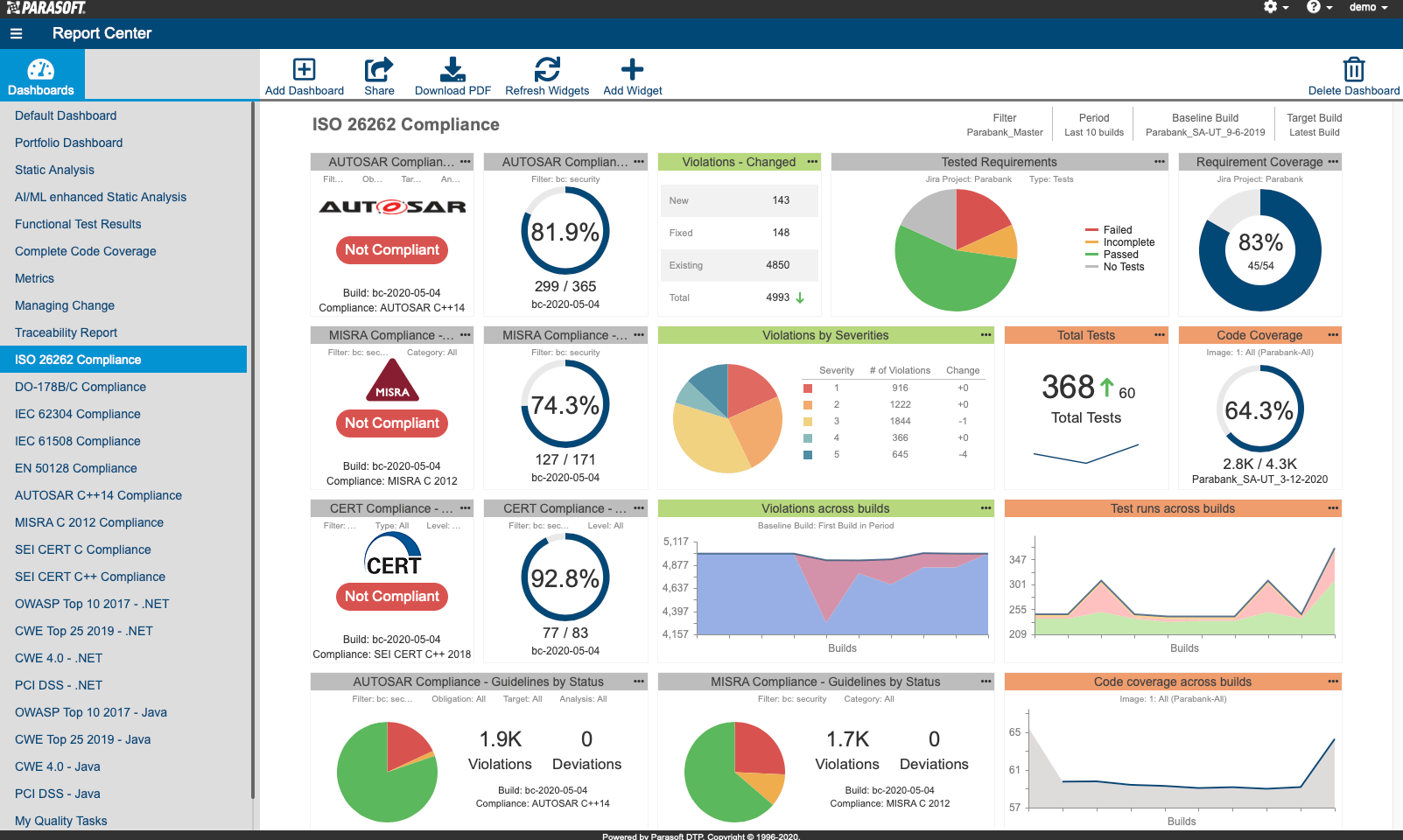Image resolution: width=1403 pixels, height=840 pixels.
Task: Open options menu of MISRA Guidelines by Status widget
Action: [986, 682]
